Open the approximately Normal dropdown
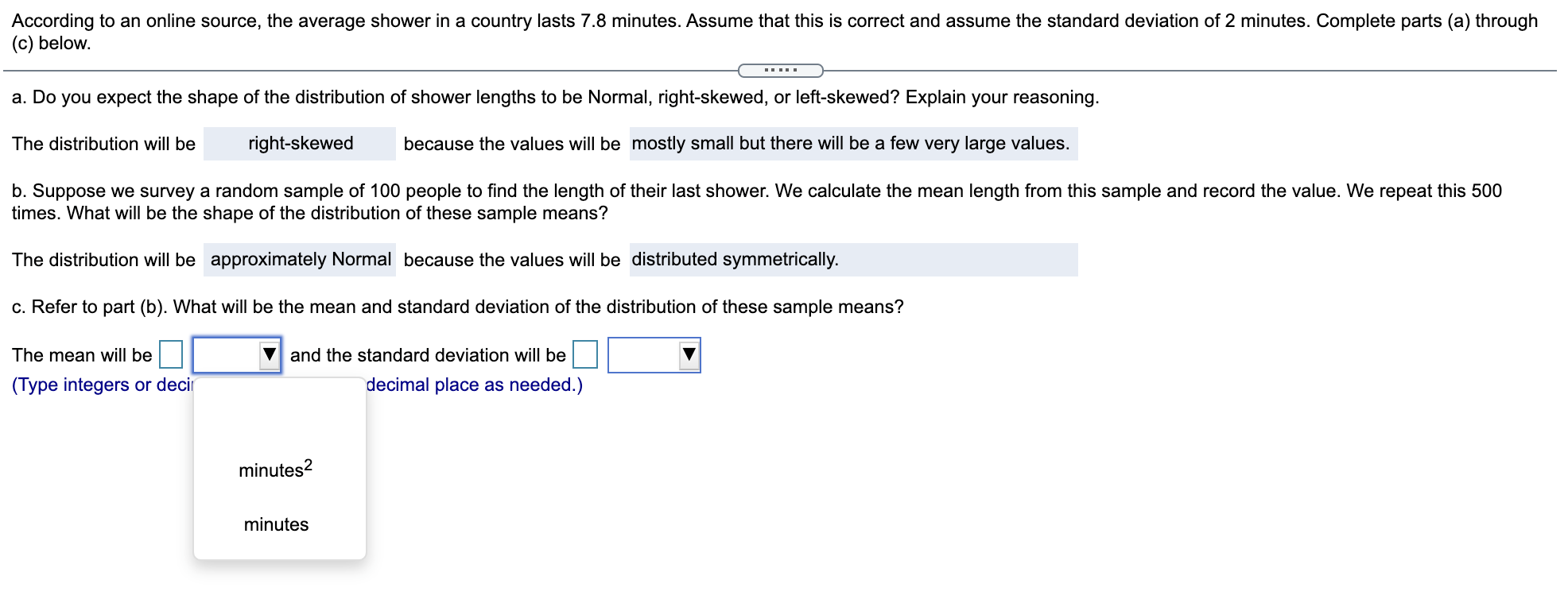Screen dimensions: 1568x607 [301, 259]
